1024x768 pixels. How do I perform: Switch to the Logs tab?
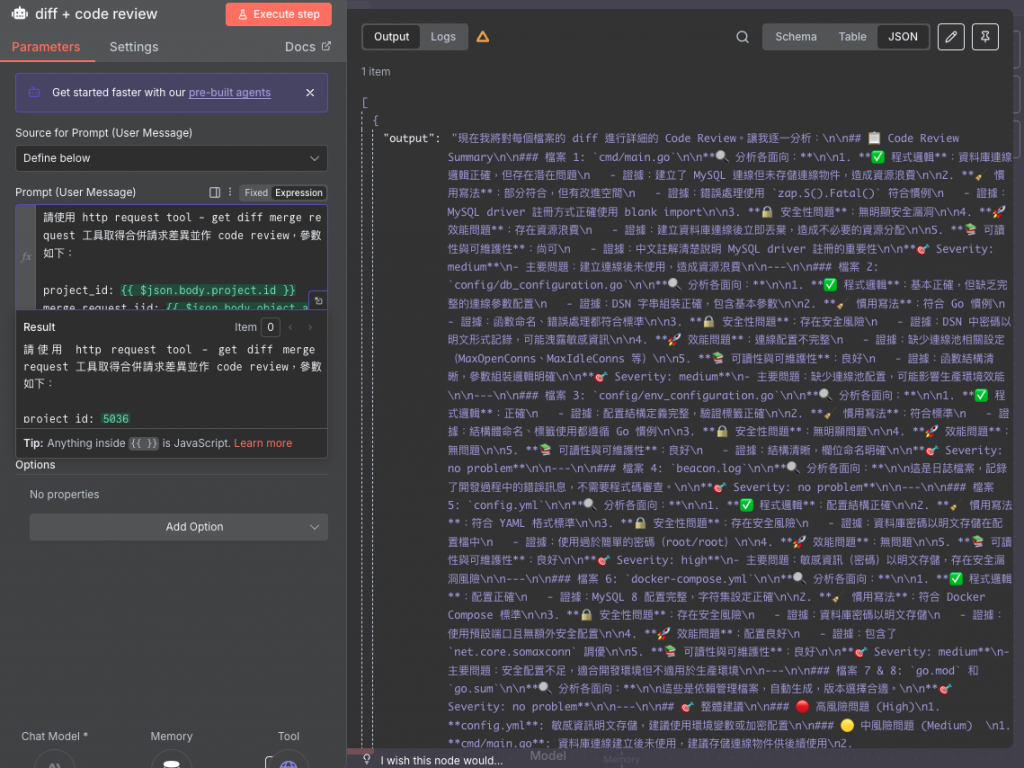[443, 37]
